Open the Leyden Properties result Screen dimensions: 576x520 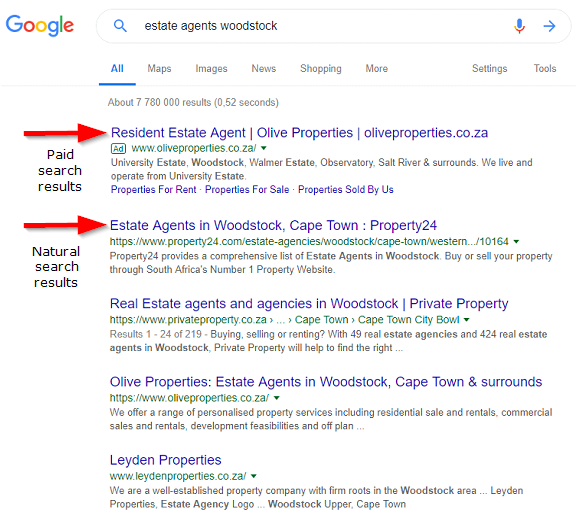165,460
